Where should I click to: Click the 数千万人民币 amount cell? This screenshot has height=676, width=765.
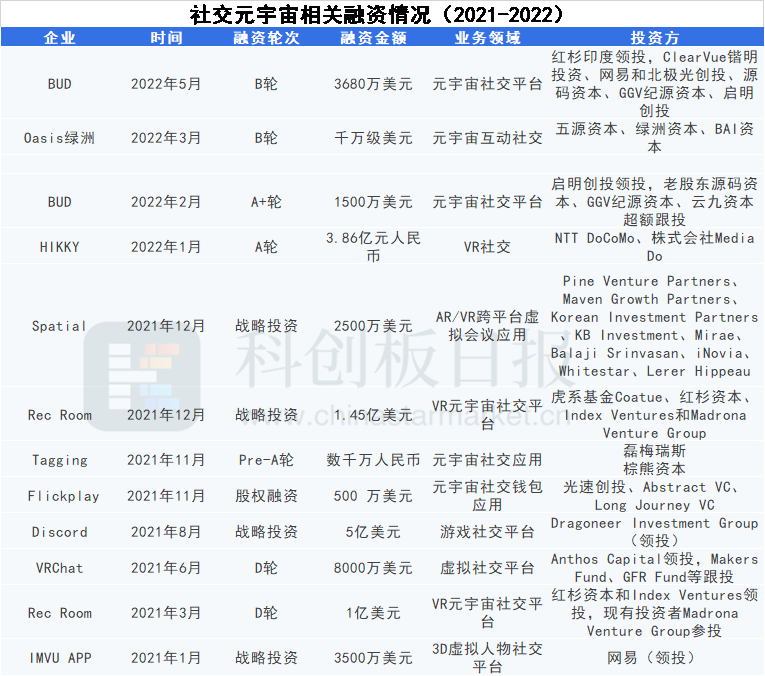[373, 460]
